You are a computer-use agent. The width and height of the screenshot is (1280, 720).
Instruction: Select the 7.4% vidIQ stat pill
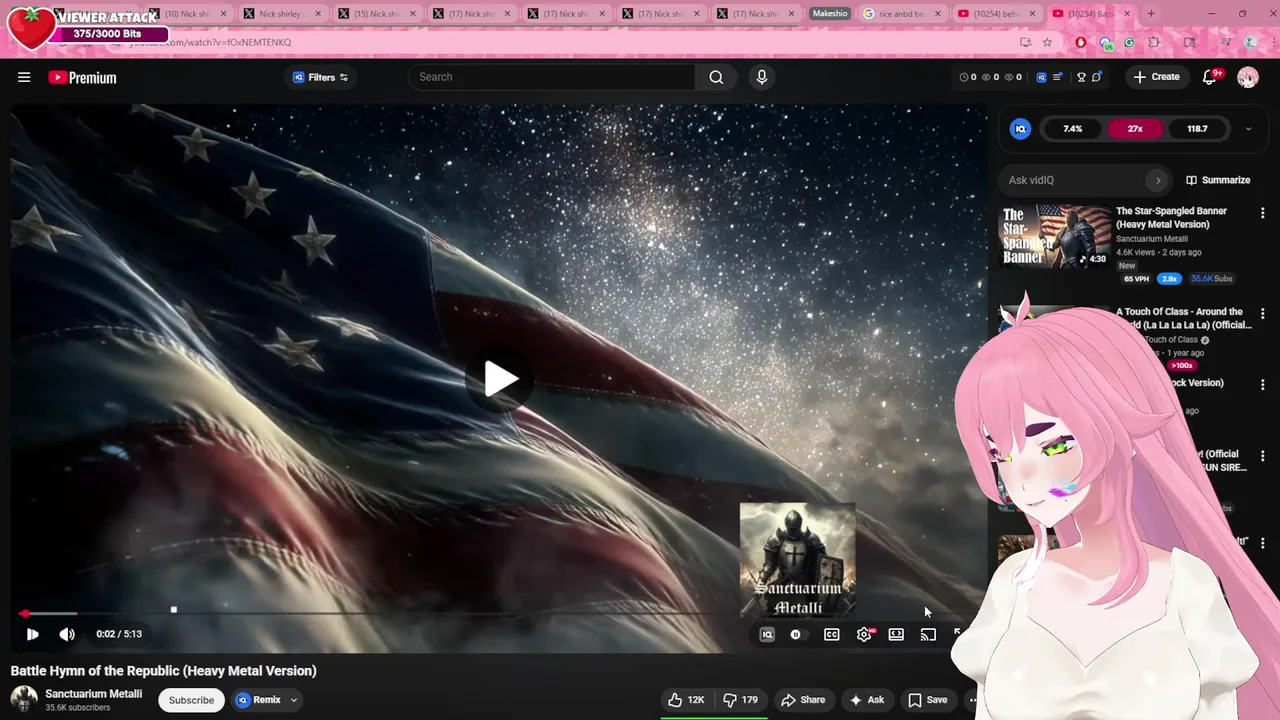[x=1073, y=129]
